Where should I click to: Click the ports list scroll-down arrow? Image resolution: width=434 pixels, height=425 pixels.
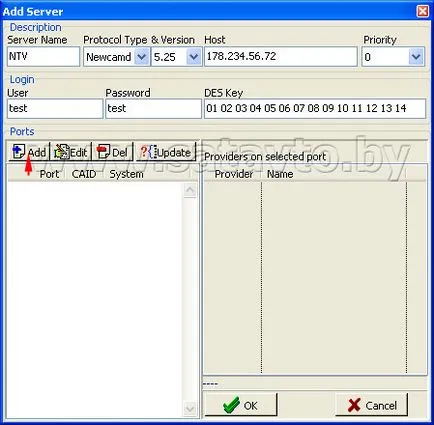(190, 408)
